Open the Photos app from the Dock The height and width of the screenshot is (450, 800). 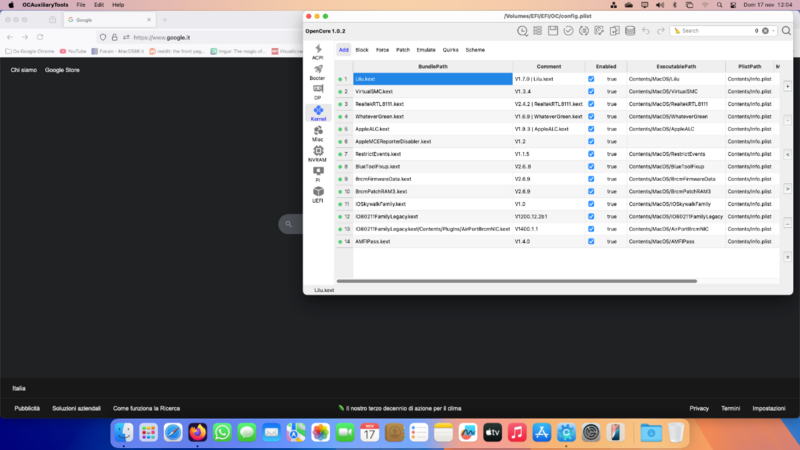click(320, 433)
